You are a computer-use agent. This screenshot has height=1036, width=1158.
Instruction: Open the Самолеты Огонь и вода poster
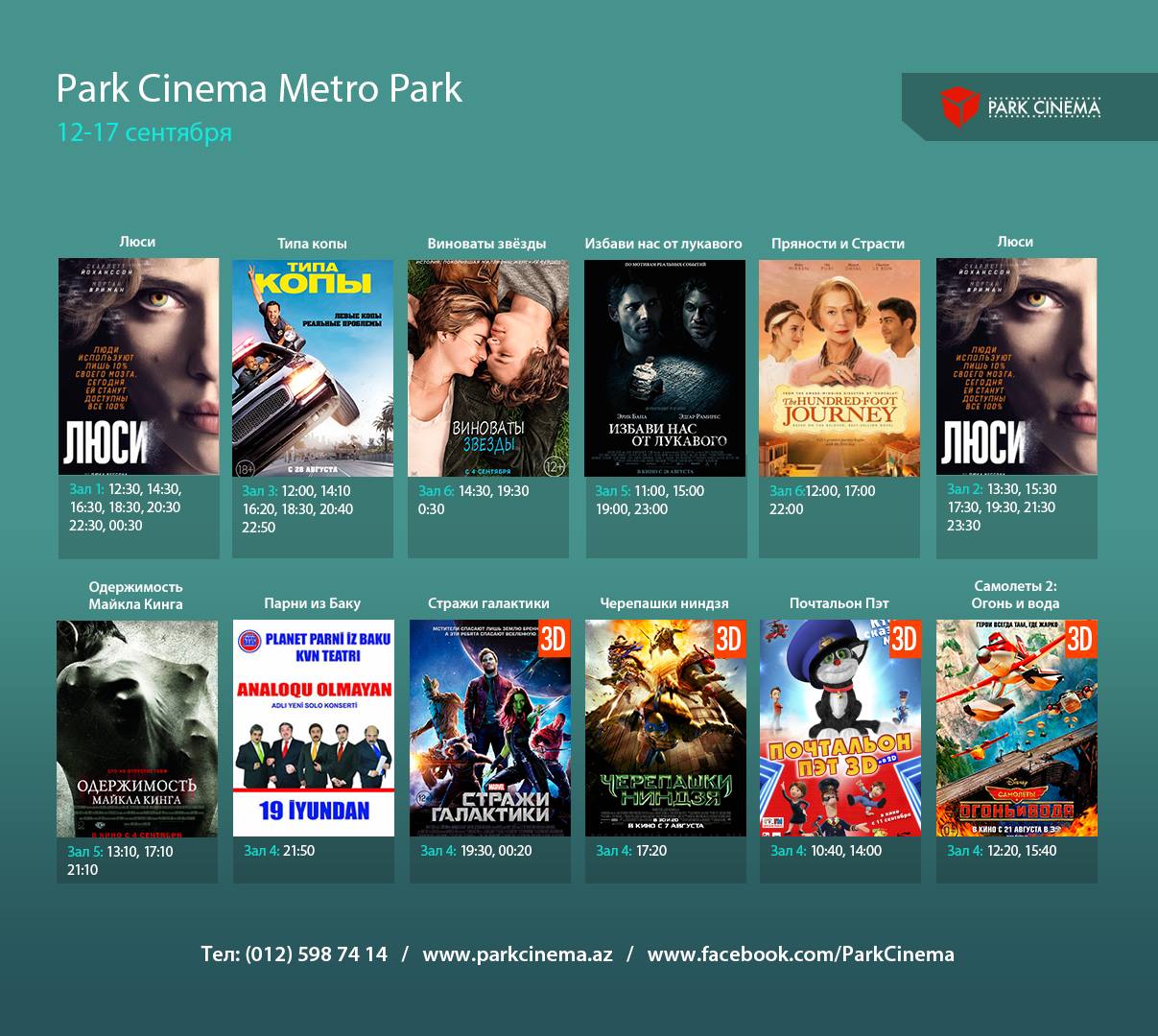pos(1017,728)
